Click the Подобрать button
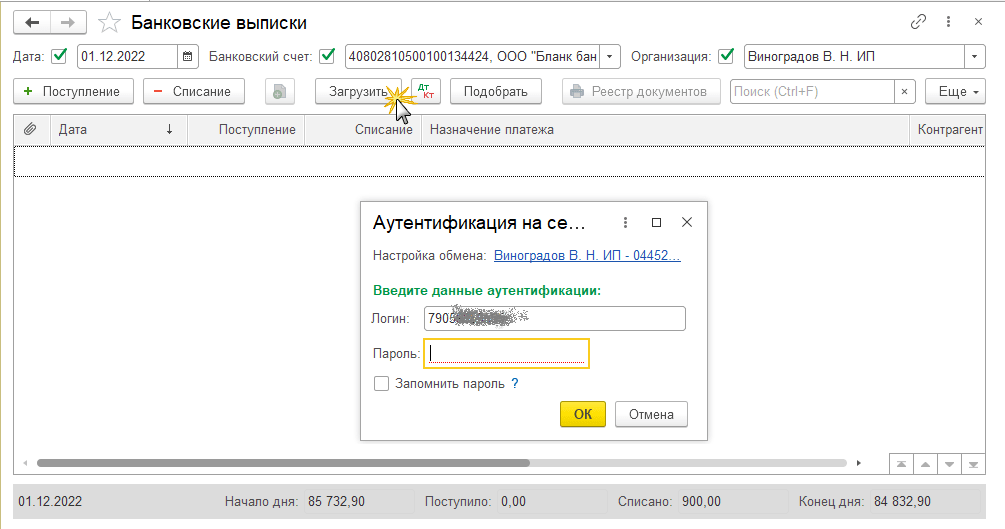The height and width of the screenshot is (529, 1005). pyautogui.click(x=495, y=92)
